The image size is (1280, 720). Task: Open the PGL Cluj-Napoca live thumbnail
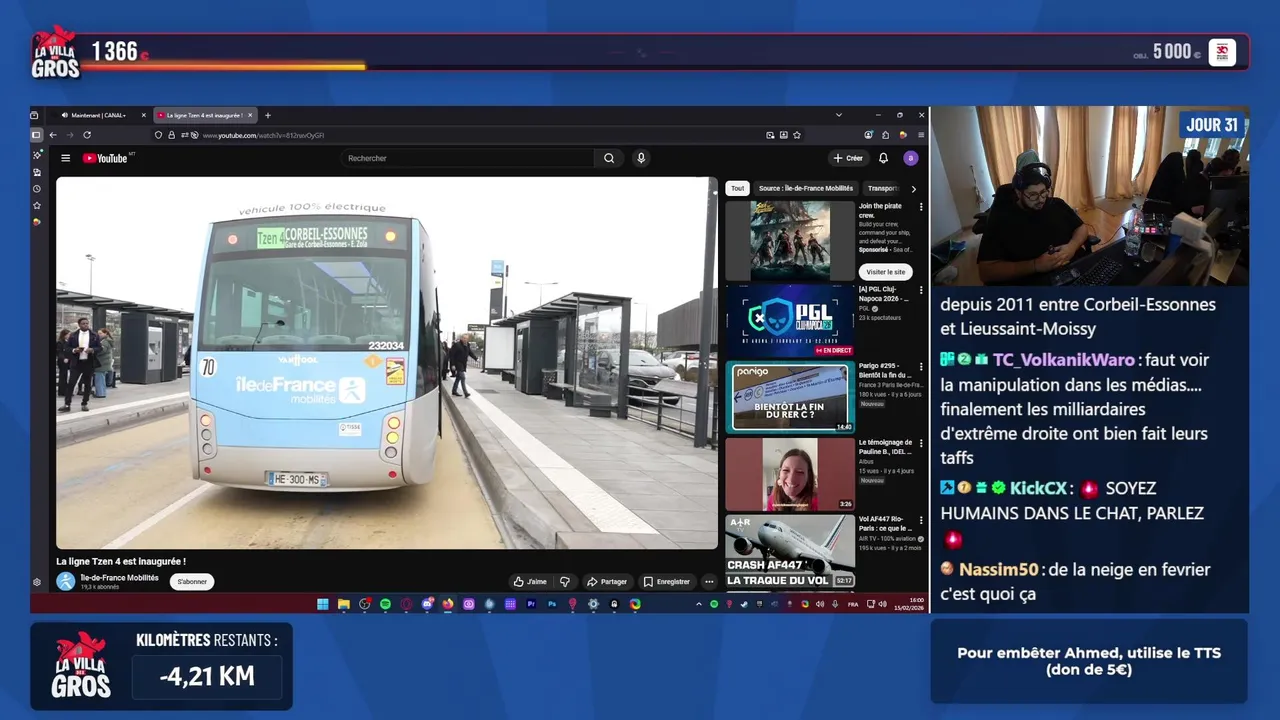790,321
